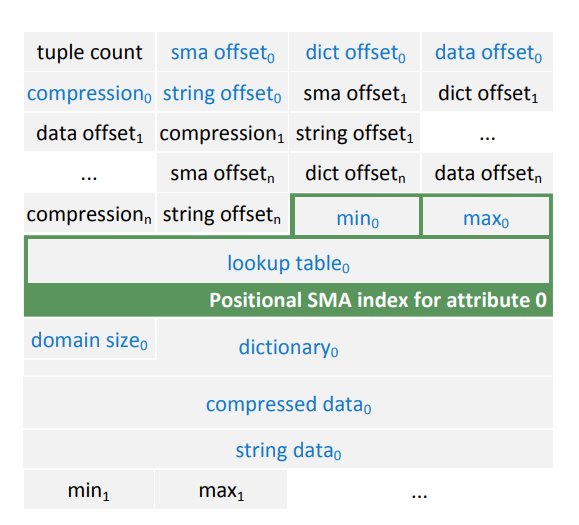Select the sma offset n cell
The image size is (579, 525).
222,172
